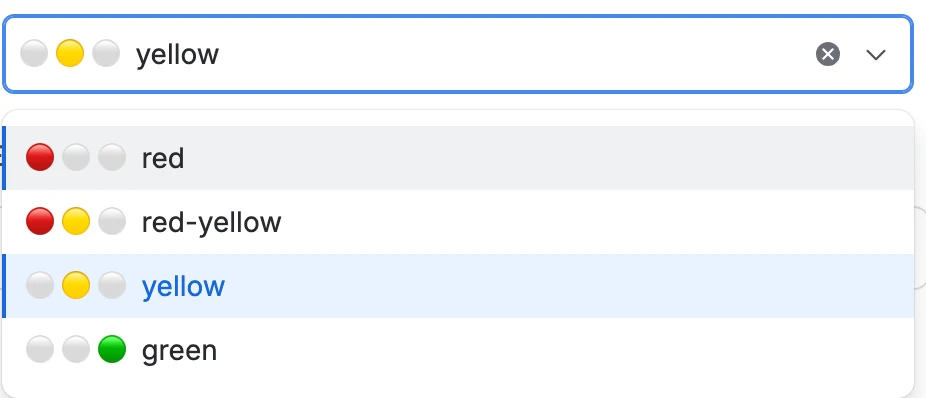
Task: Choose the red option from the list
Action: pyautogui.click(x=459, y=158)
